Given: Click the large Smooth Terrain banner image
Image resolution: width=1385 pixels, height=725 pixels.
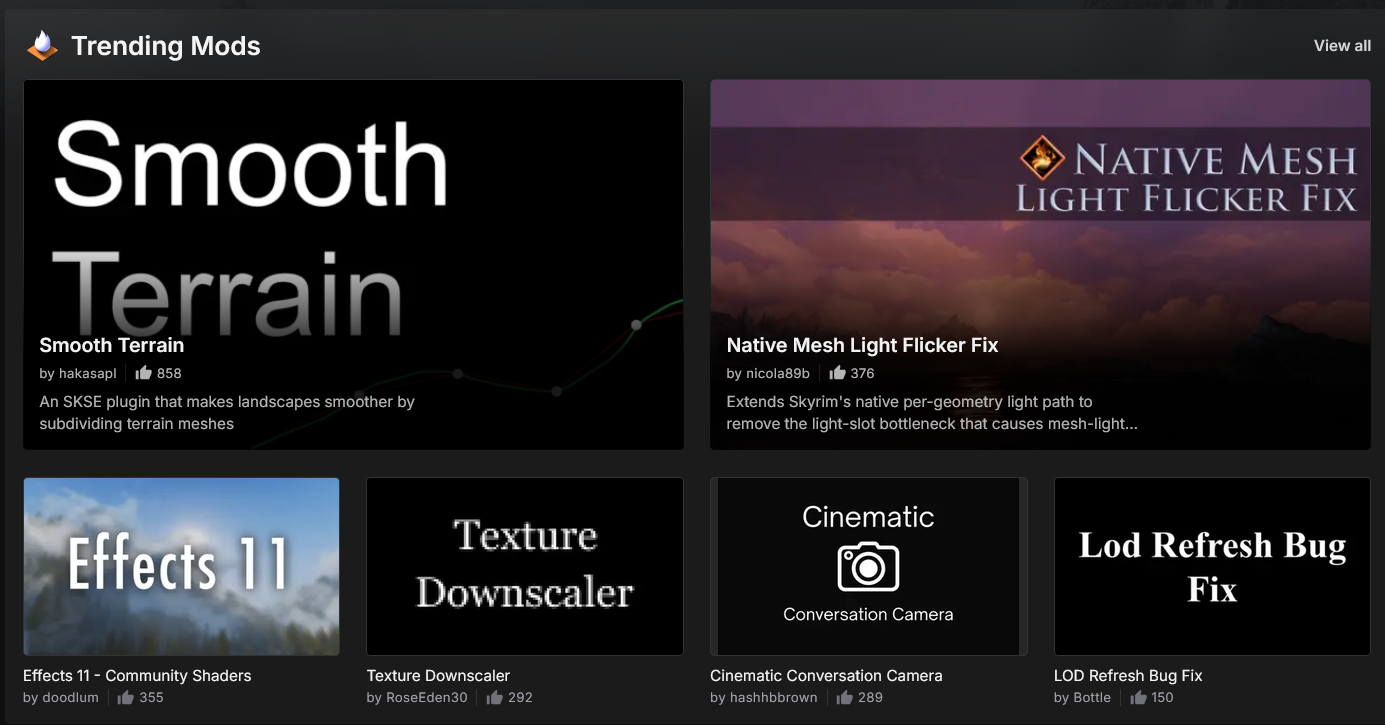Looking at the screenshot, I should coord(353,265).
